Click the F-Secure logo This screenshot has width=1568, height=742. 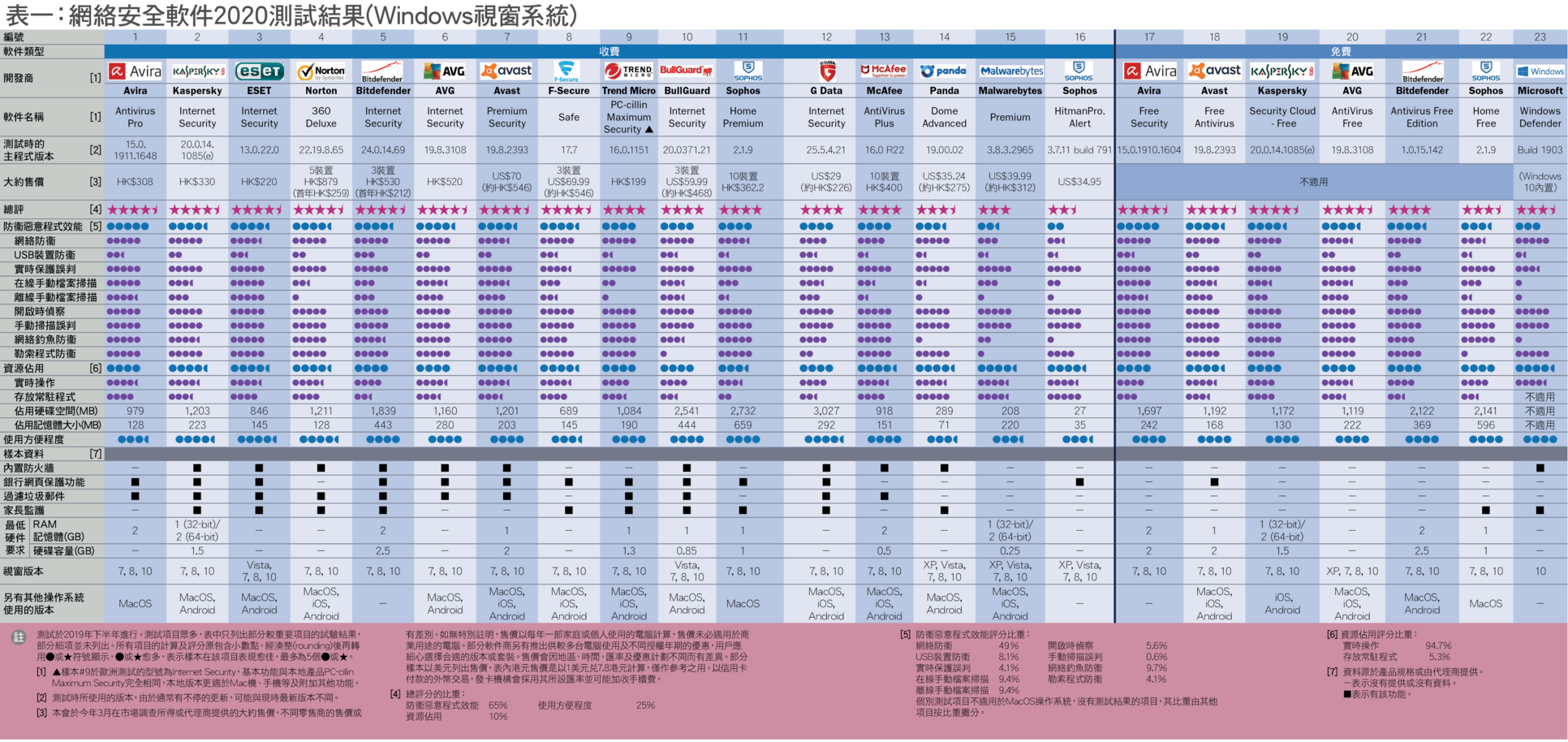[x=567, y=71]
